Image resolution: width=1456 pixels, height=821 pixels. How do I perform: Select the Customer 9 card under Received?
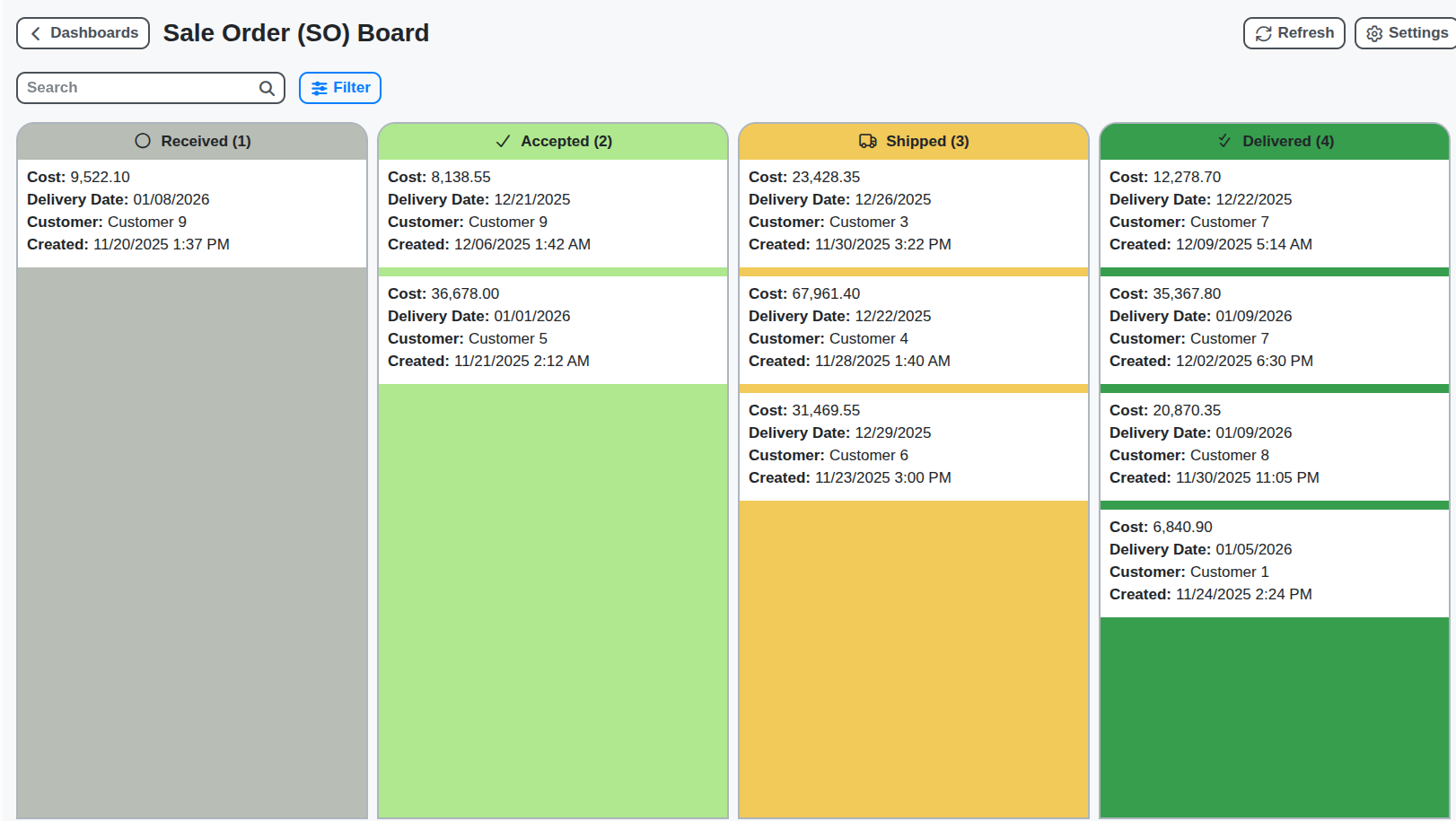[x=191, y=210]
